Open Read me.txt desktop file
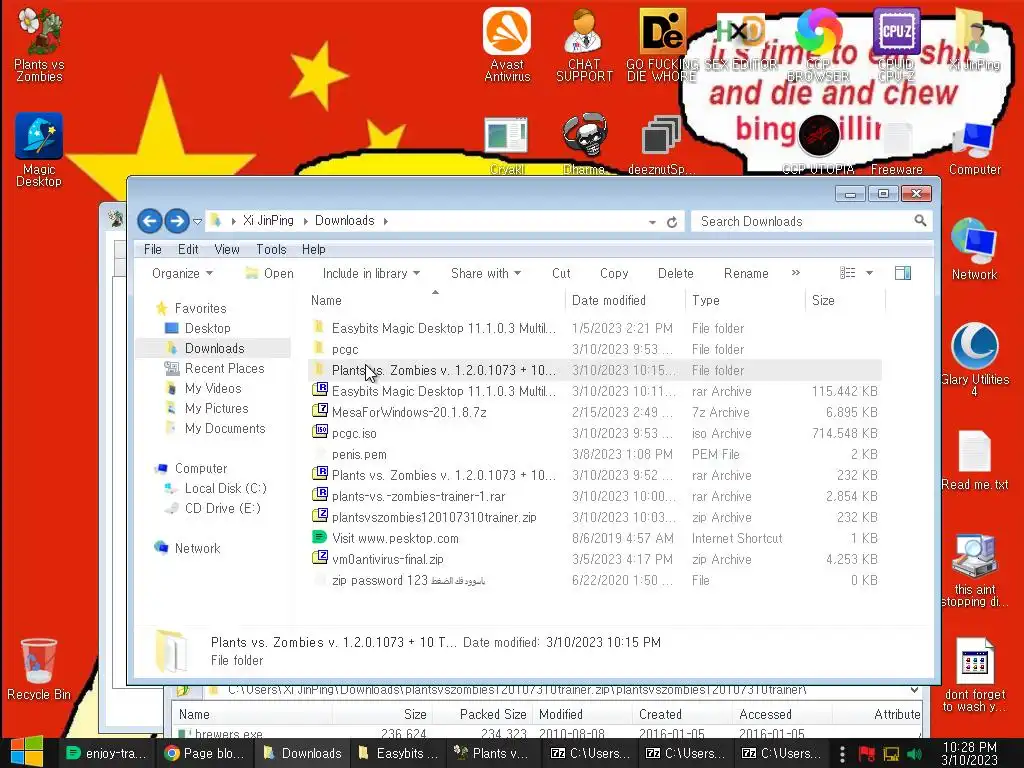The image size is (1024, 768). pos(974,460)
